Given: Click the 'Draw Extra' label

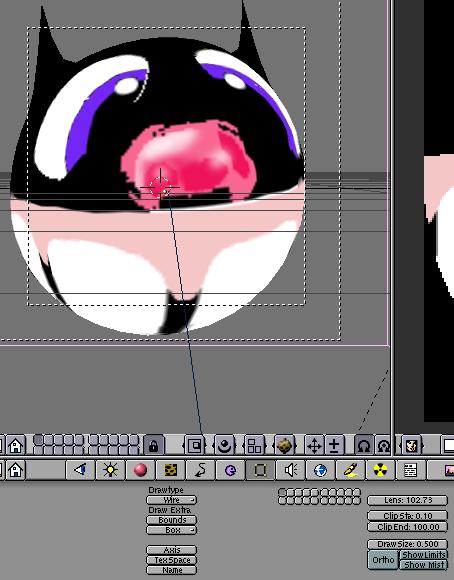Looking at the screenshot, I should click(169, 510).
